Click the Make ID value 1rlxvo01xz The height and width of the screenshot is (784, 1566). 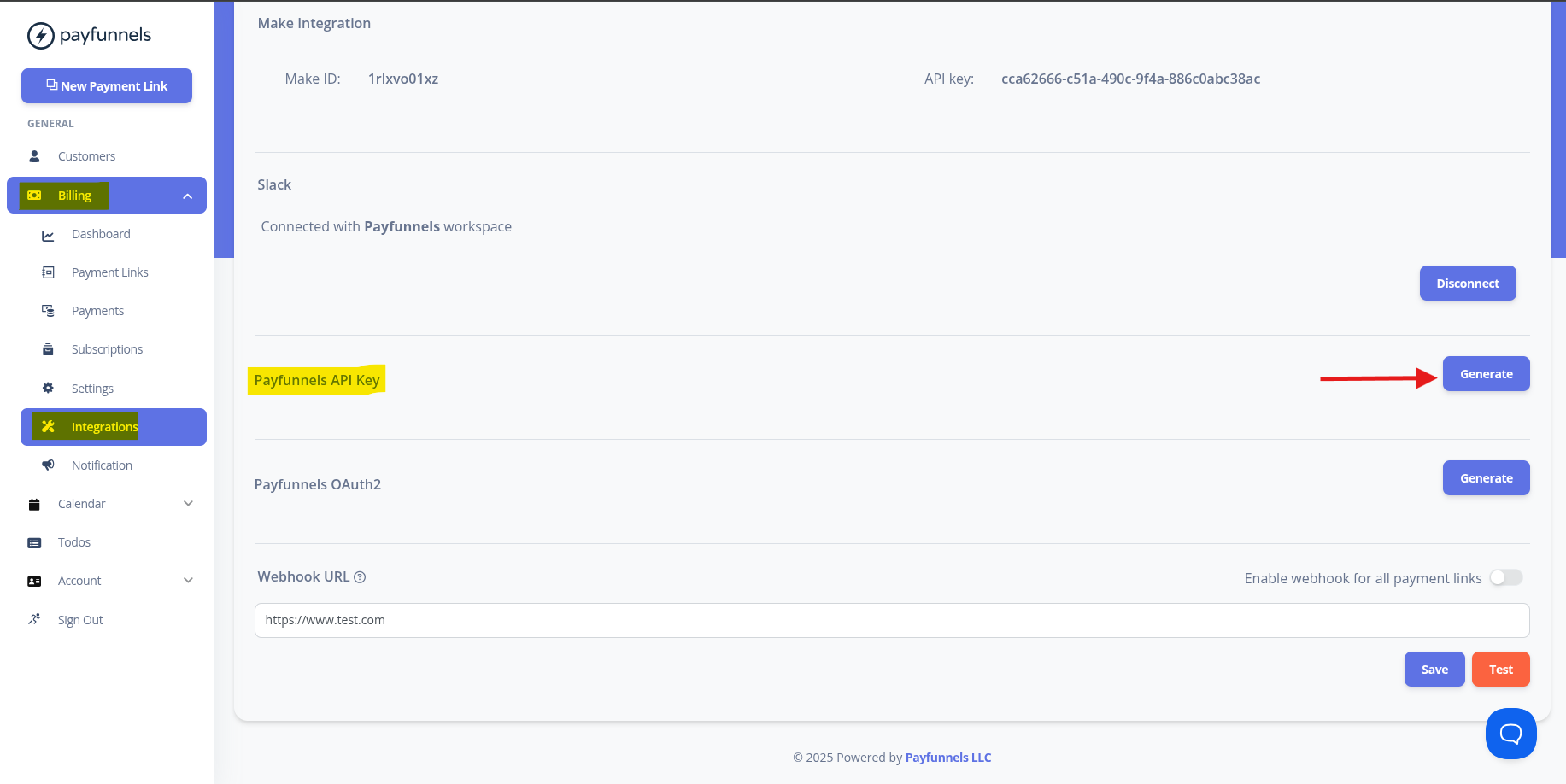(403, 79)
